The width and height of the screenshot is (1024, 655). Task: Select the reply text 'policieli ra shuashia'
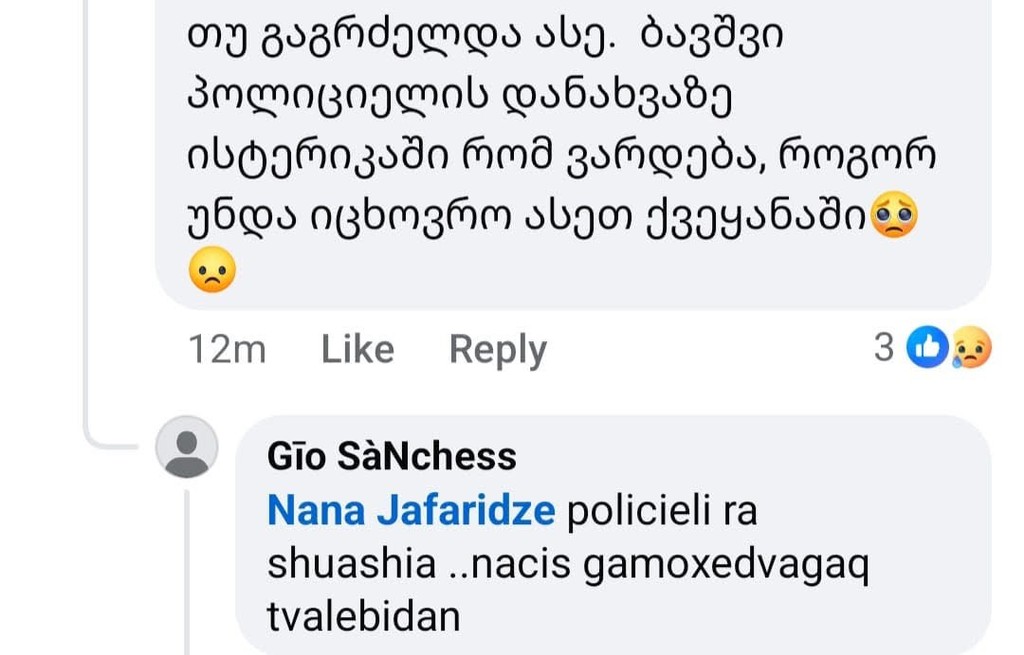coord(513,537)
